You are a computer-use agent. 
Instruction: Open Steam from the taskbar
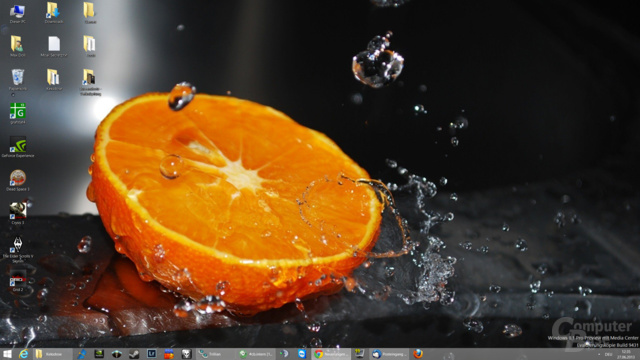click(x=134, y=354)
